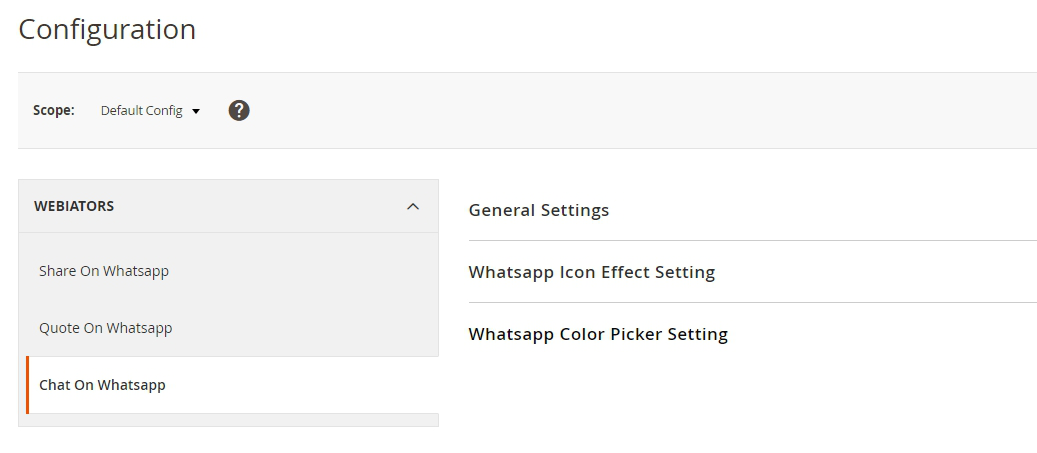Toggle the WEBIATORS sidebar group header
Viewport: 1037px width, 453px height.
tap(228, 206)
